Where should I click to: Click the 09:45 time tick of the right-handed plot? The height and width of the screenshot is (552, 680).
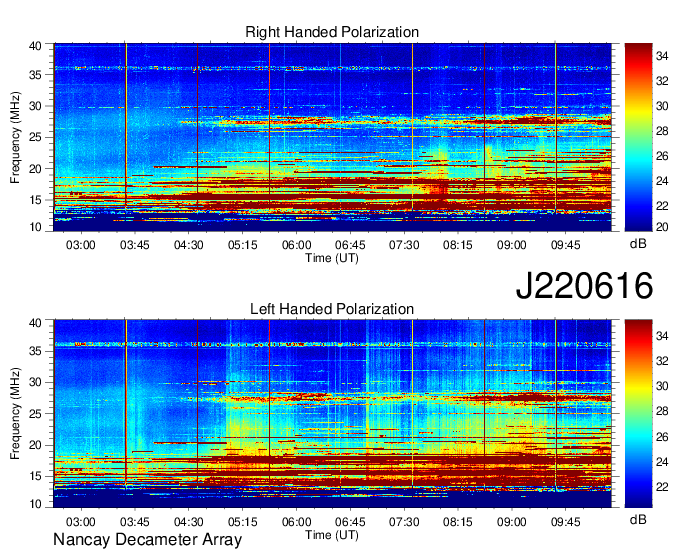click(566, 245)
